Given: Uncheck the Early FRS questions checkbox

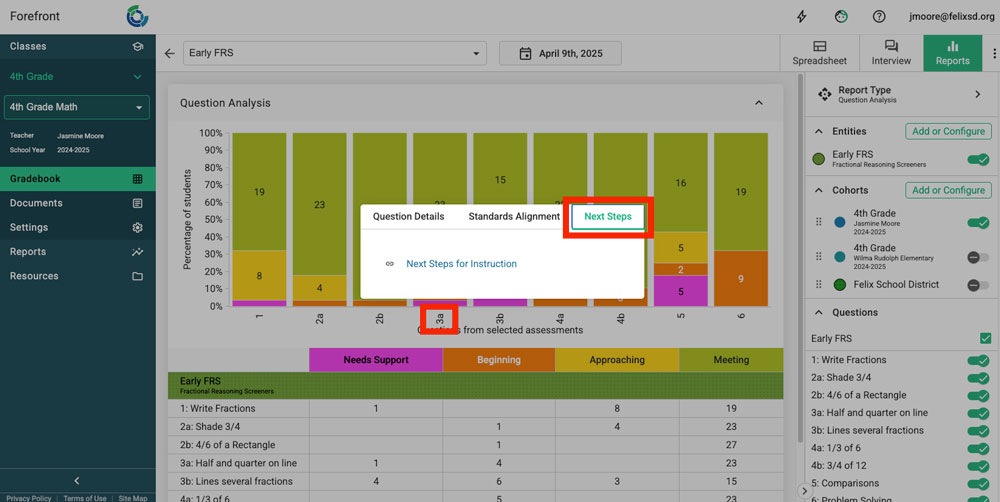Looking at the screenshot, I should click(x=986, y=339).
